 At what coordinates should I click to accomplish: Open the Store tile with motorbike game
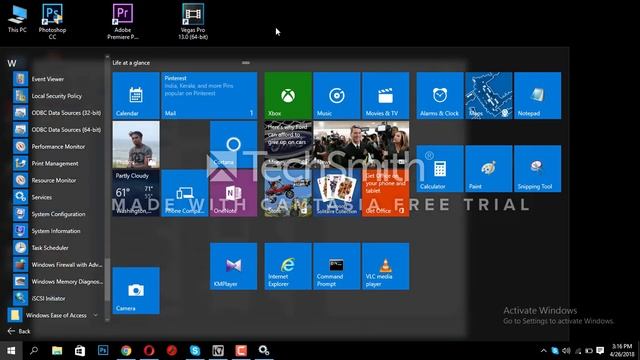[288, 193]
